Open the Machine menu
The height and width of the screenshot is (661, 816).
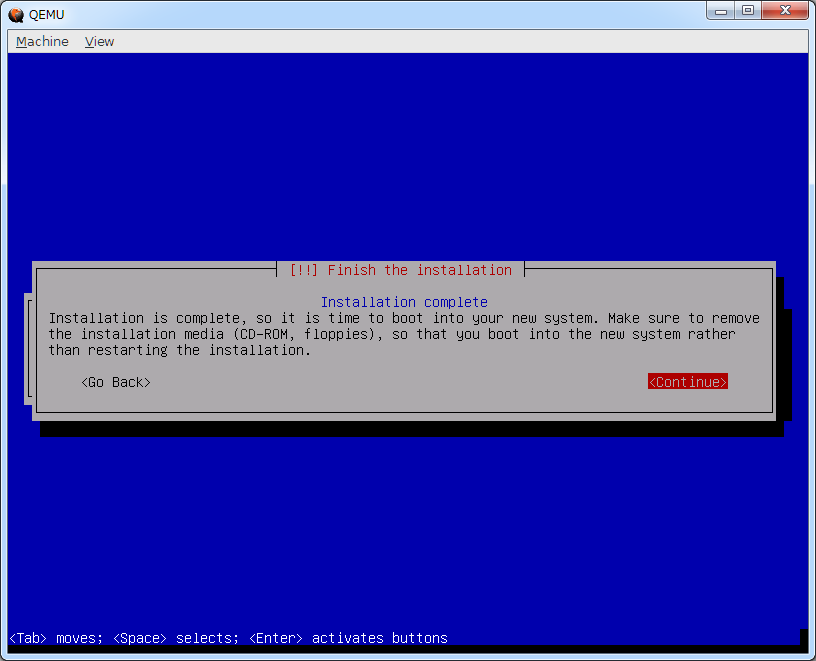pyautogui.click(x=42, y=42)
